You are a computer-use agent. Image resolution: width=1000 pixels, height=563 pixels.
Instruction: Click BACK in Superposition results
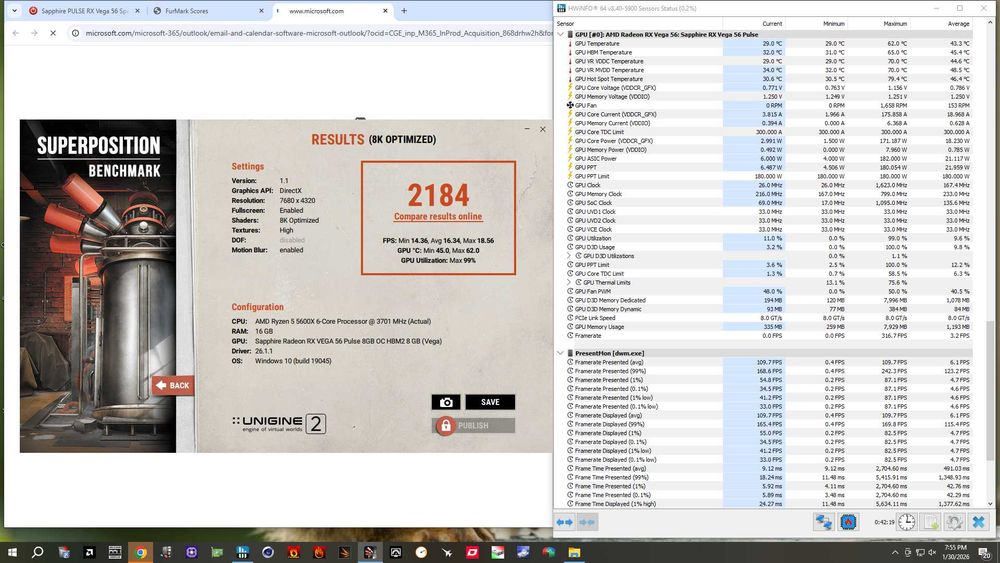[173, 385]
